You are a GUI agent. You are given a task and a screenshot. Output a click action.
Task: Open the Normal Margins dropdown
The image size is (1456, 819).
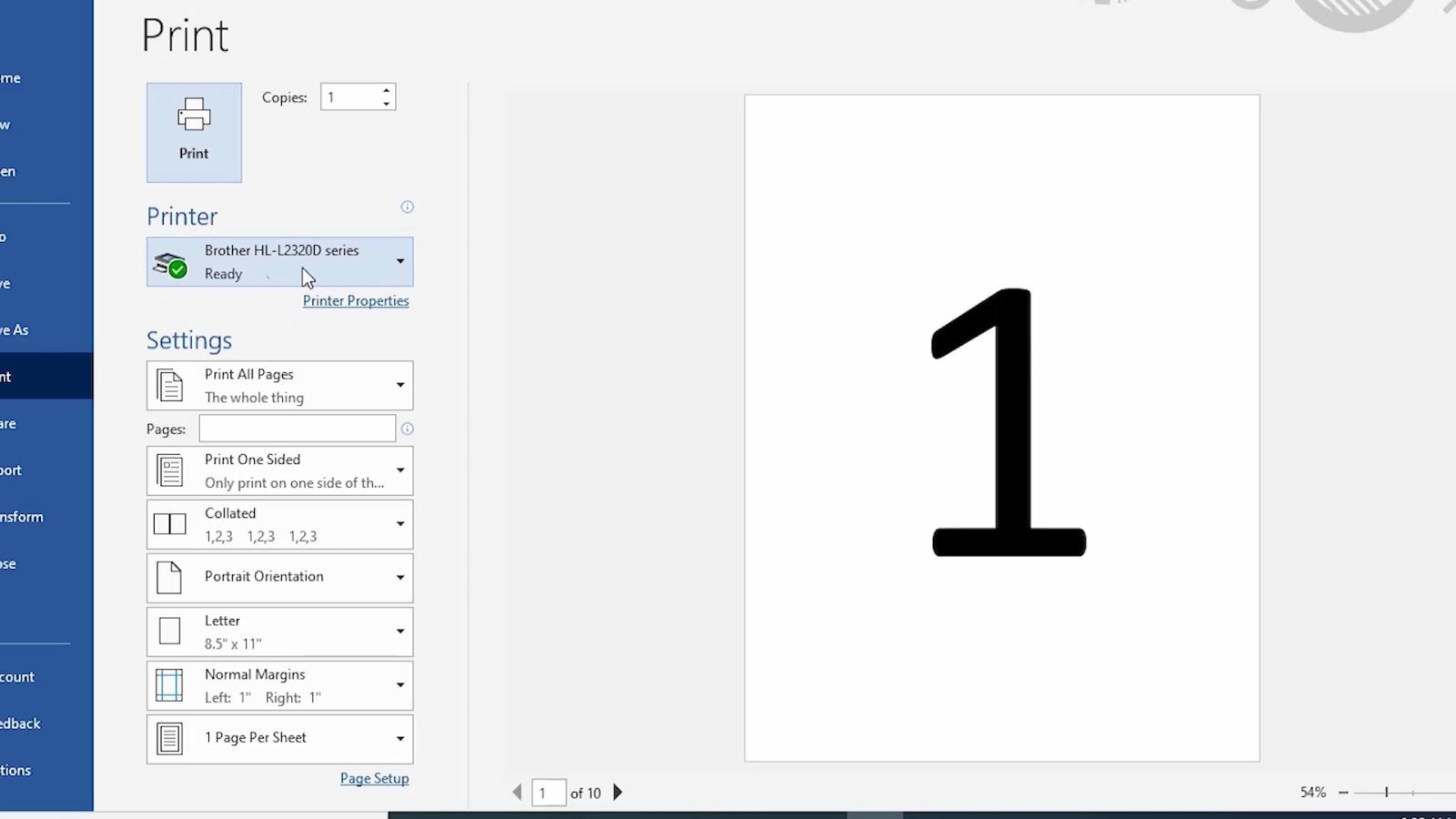coord(279,685)
